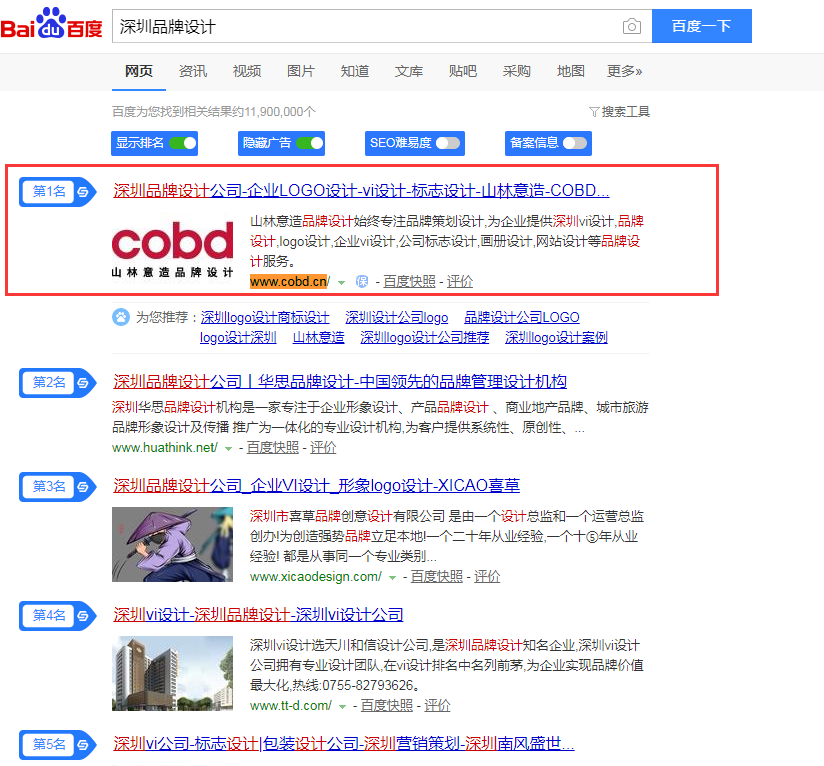Screen dimensions: 824x766
Task: Open the 贴吧 tab
Action: pos(463,71)
